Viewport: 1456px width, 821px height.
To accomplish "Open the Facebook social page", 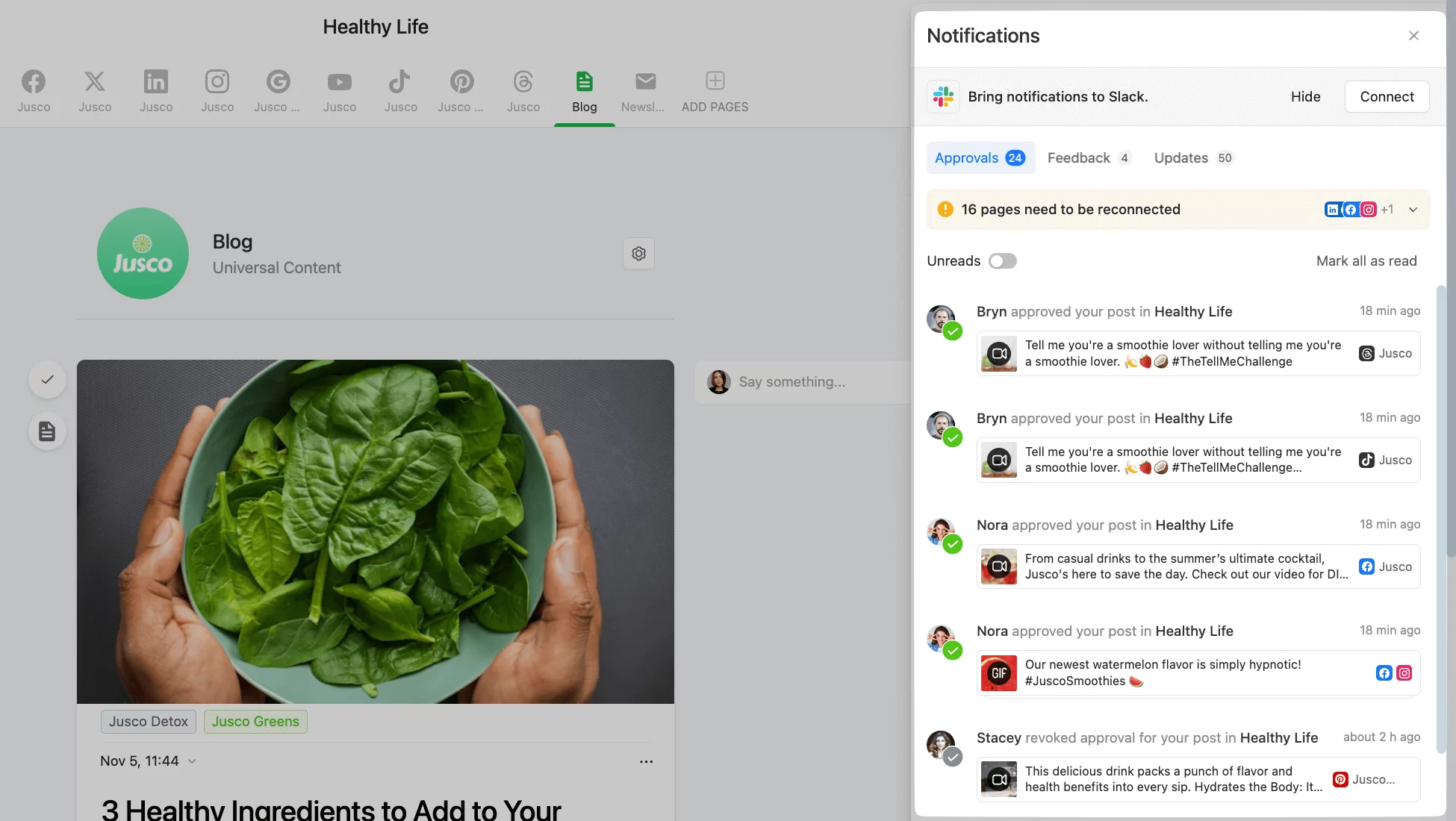I will 34,90.
